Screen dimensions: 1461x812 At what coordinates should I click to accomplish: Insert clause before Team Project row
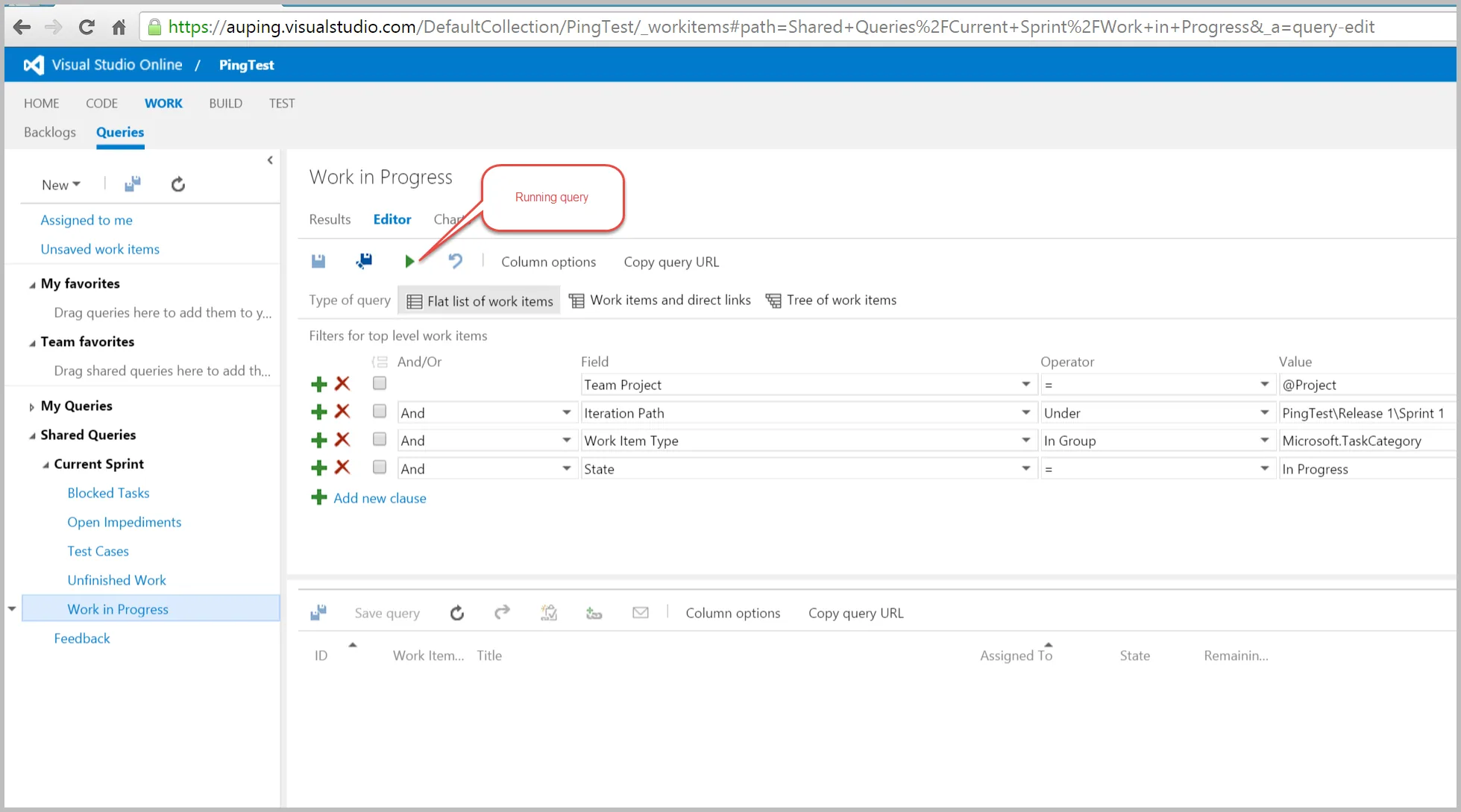[319, 384]
